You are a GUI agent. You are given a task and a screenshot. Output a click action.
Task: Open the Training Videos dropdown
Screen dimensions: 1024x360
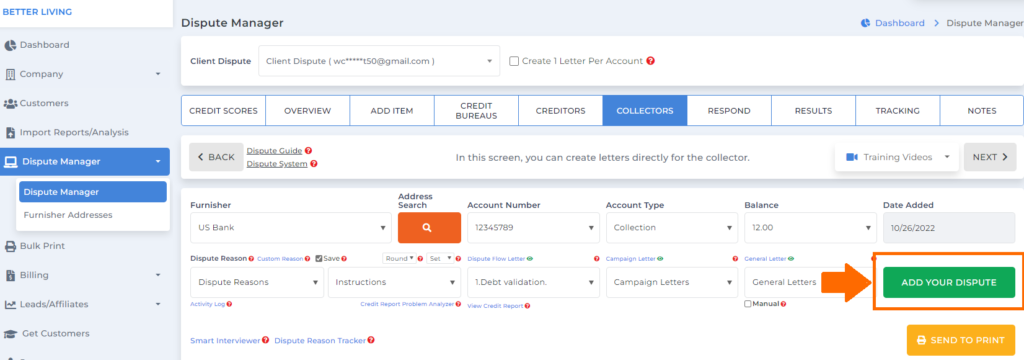click(x=897, y=157)
